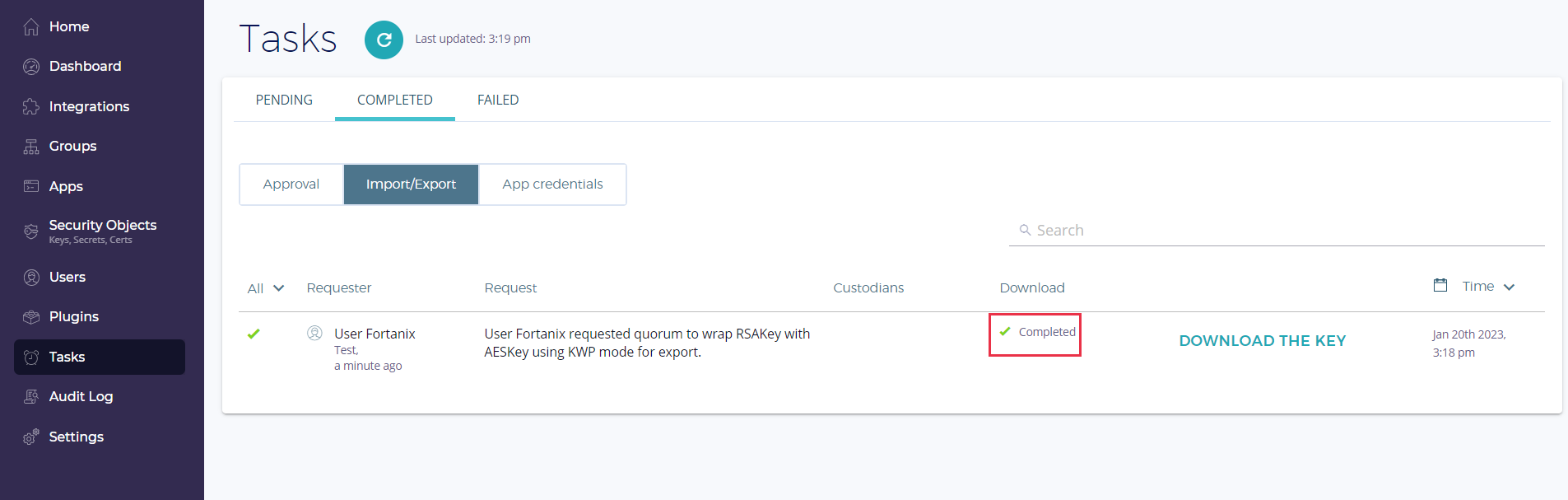
Task: Select the App credentials filter toggle
Action: 552,185
